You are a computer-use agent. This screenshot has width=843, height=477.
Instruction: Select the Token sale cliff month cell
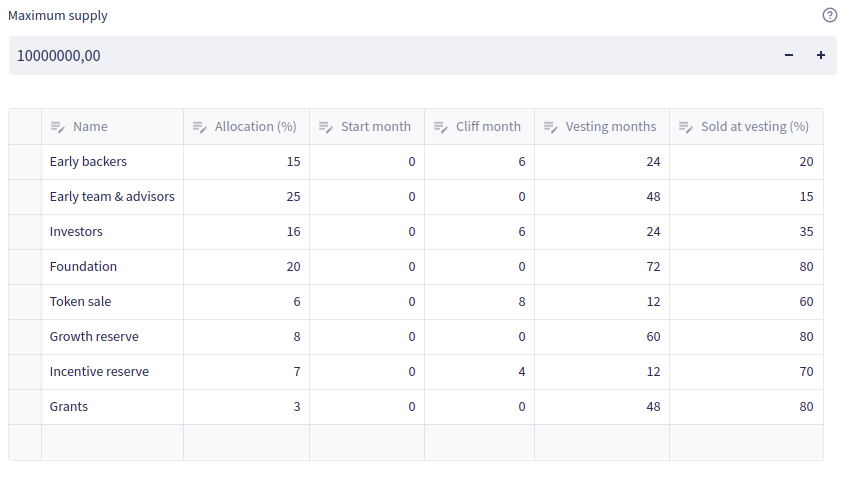click(479, 302)
